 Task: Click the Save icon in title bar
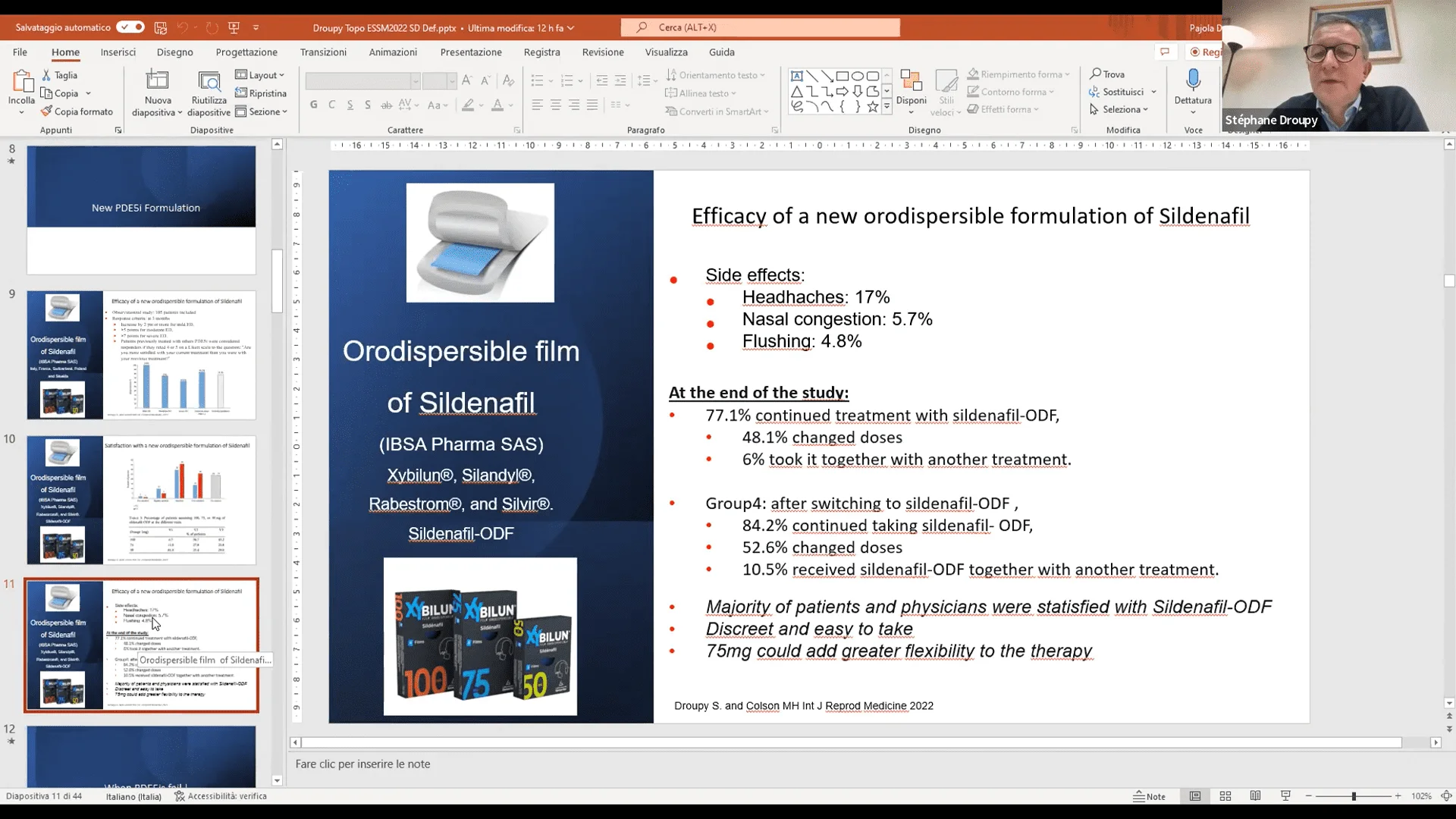click(x=160, y=27)
